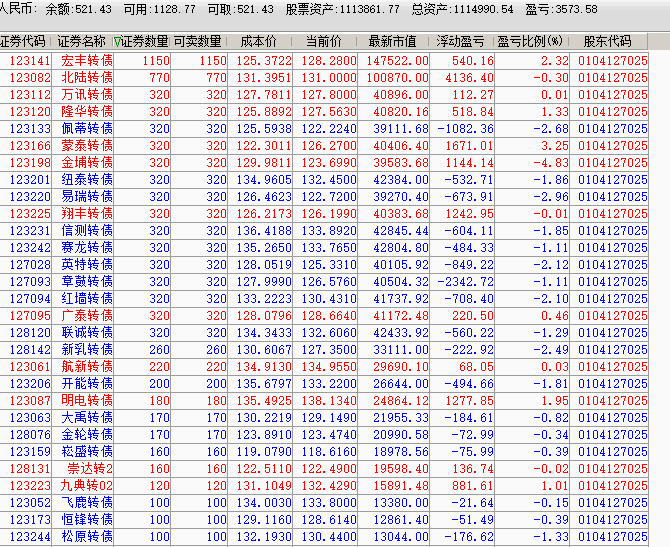Viewport: 670px width, 547px height.
Task: Sort by 当前价 column header
Action: (x=324, y=41)
